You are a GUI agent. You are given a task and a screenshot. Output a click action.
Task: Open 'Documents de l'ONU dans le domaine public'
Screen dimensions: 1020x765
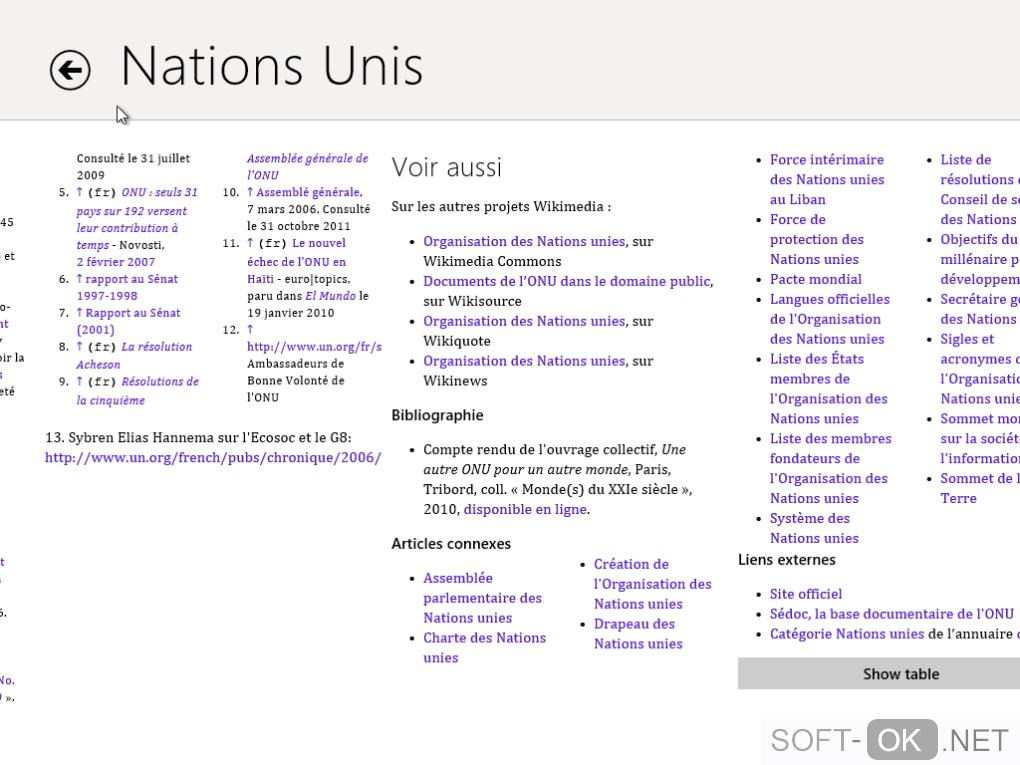pos(567,281)
